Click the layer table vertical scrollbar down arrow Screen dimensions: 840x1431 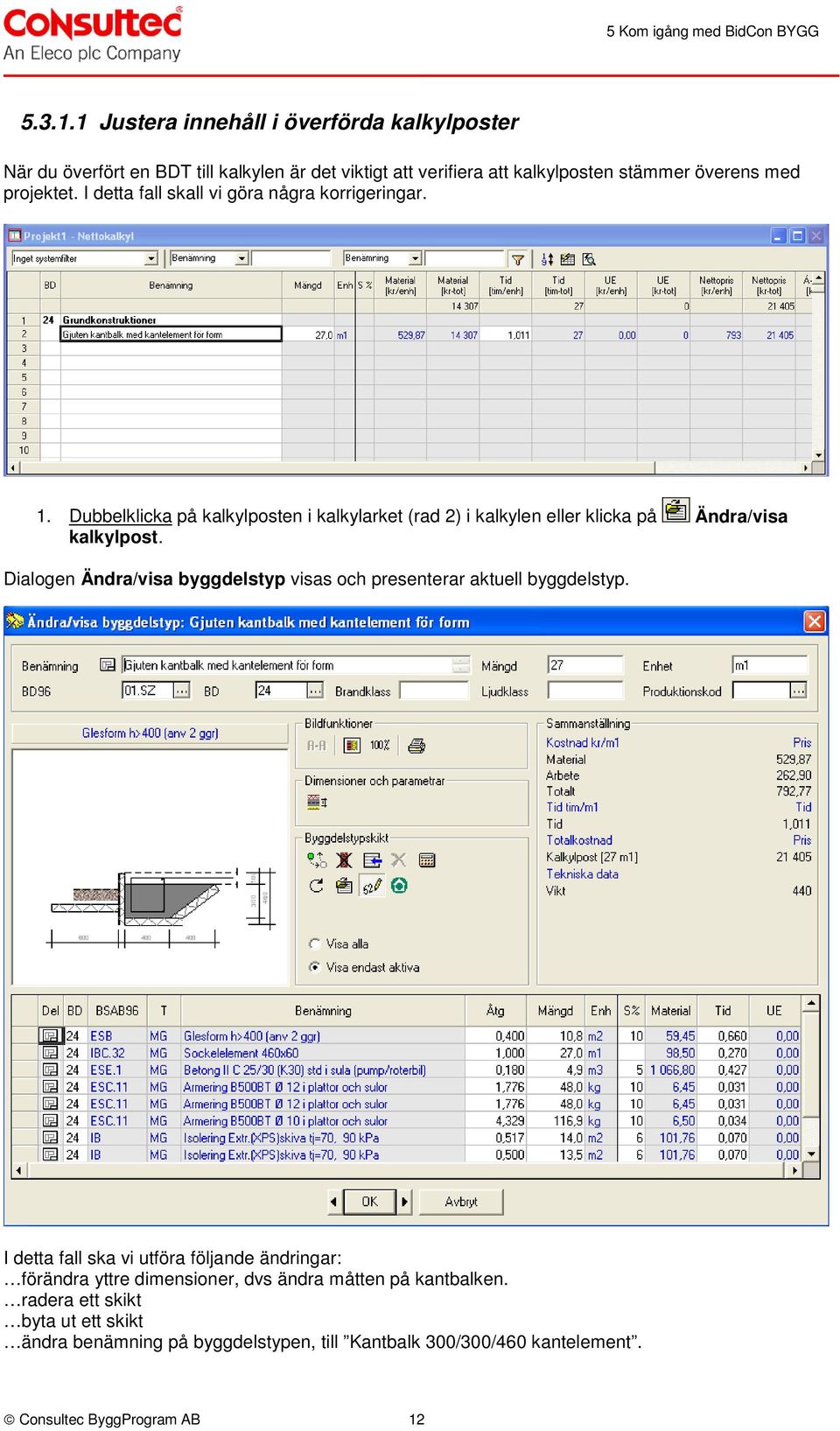pyautogui.click(x=811, y=1154)
